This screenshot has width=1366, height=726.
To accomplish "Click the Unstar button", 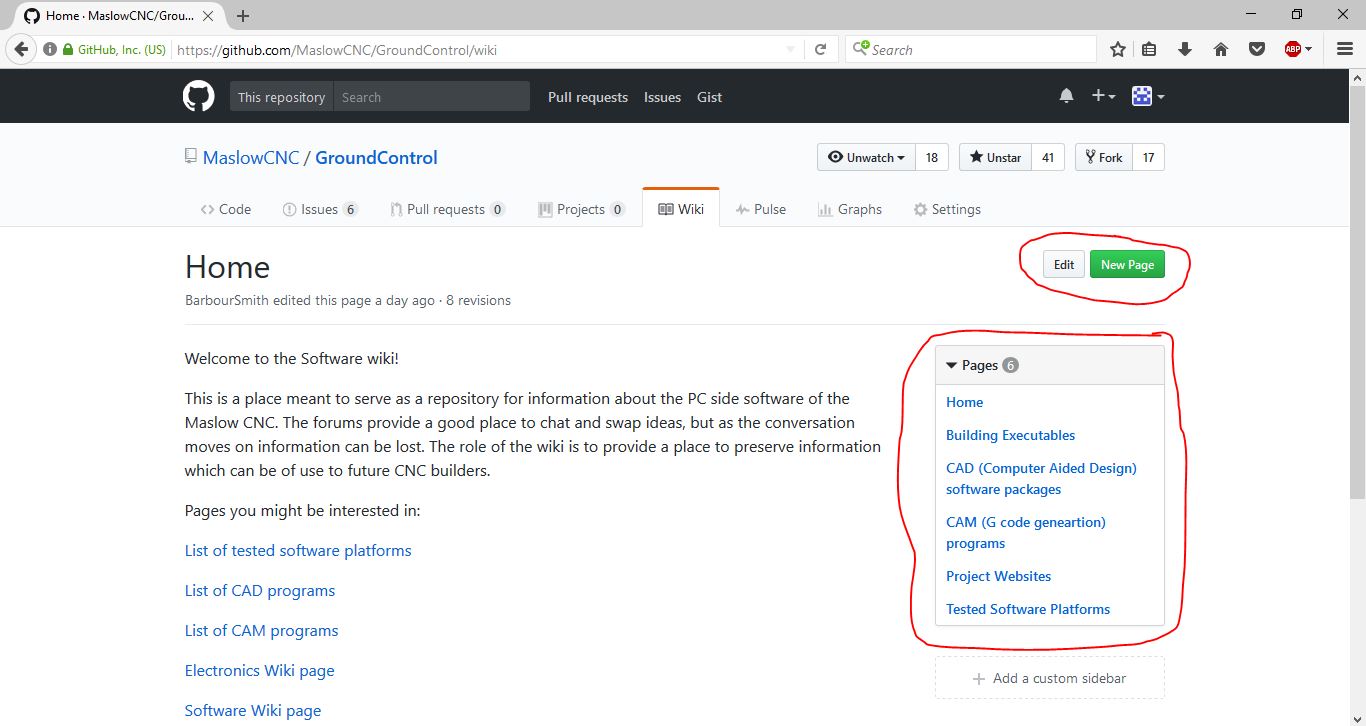I will (x=995, y=157).
